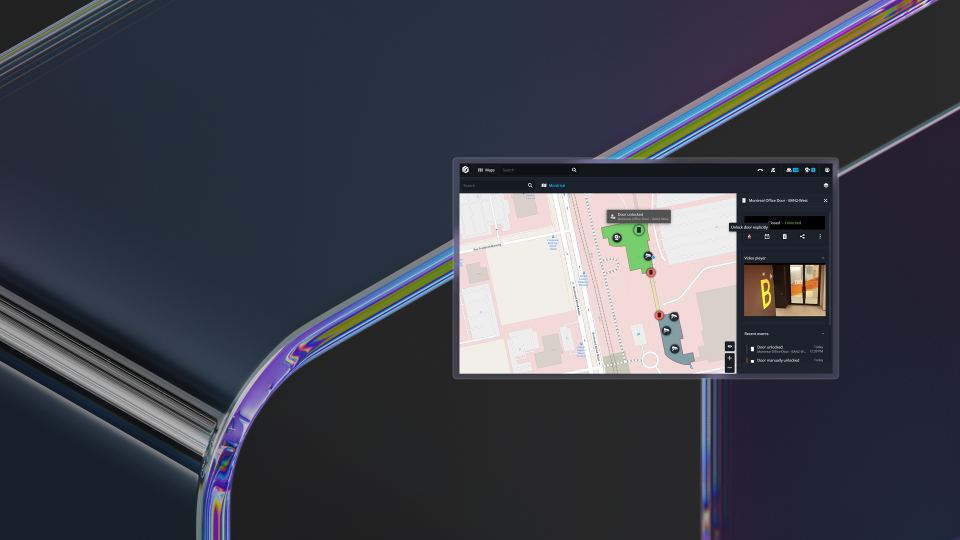Viewport: 960px width, 540px height.
Task: Click the door video player thumbnail
Action: (785, 291)
